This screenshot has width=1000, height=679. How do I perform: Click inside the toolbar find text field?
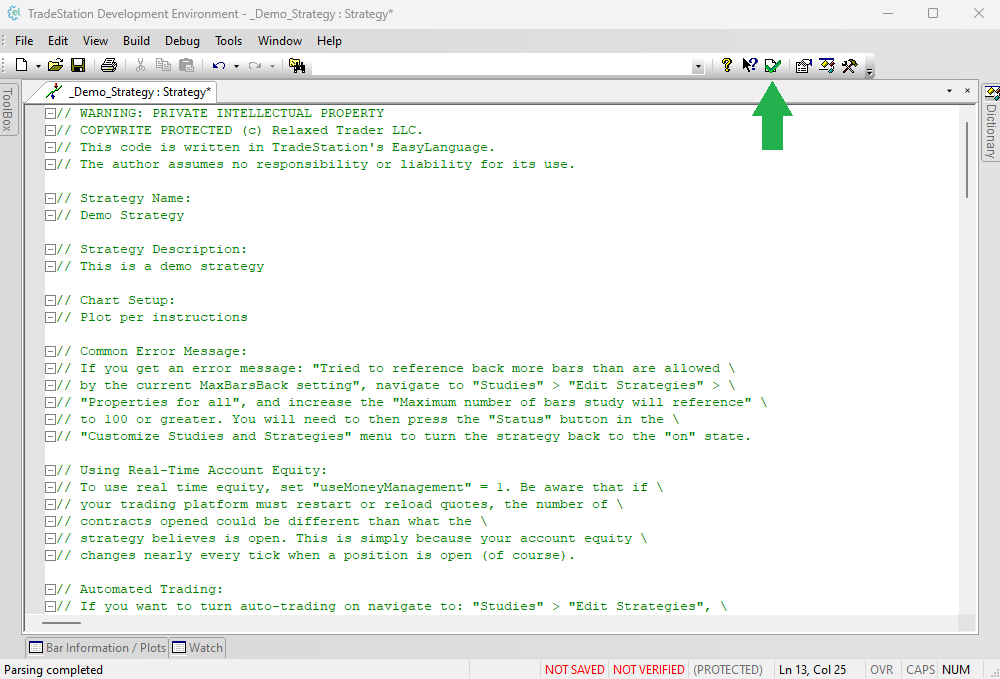tap(501, 66)
